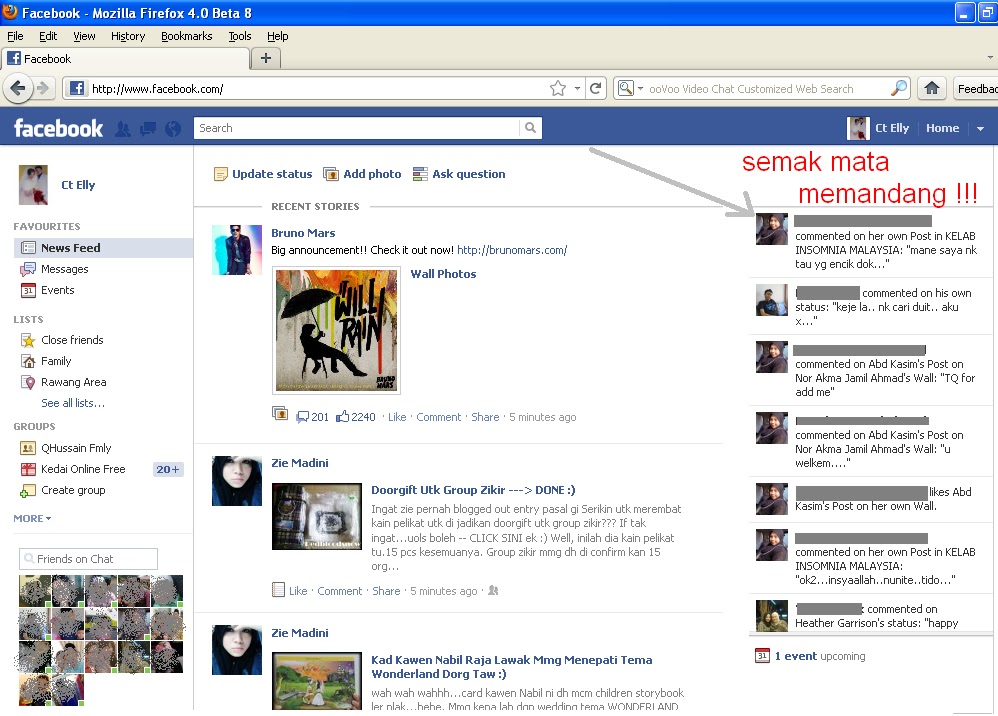Open Messages in the left sidebar
Image resolution: width=998 pixels, height=716 pixels.
64,269
